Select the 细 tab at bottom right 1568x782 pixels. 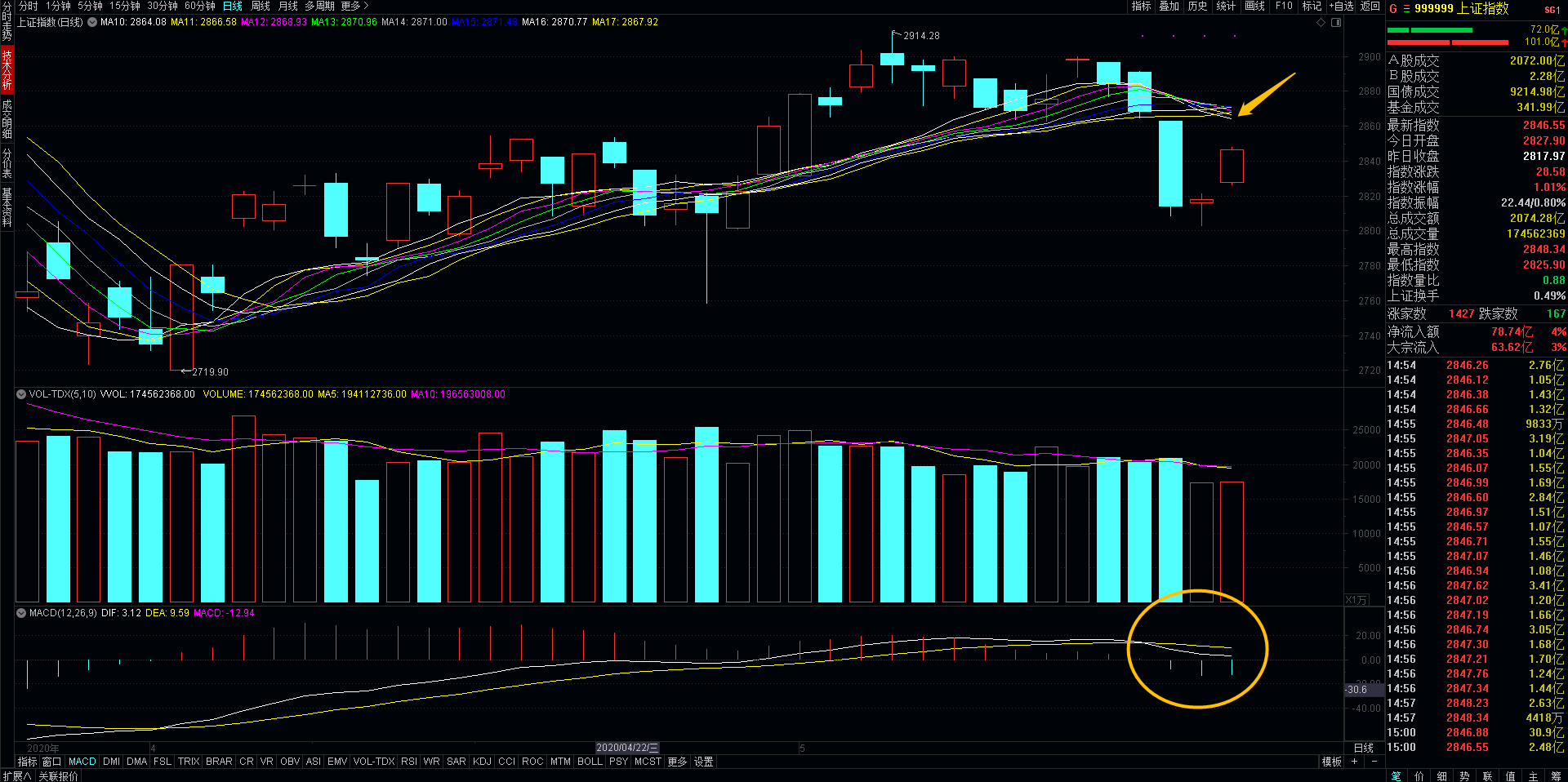[x=1441, y=776]
